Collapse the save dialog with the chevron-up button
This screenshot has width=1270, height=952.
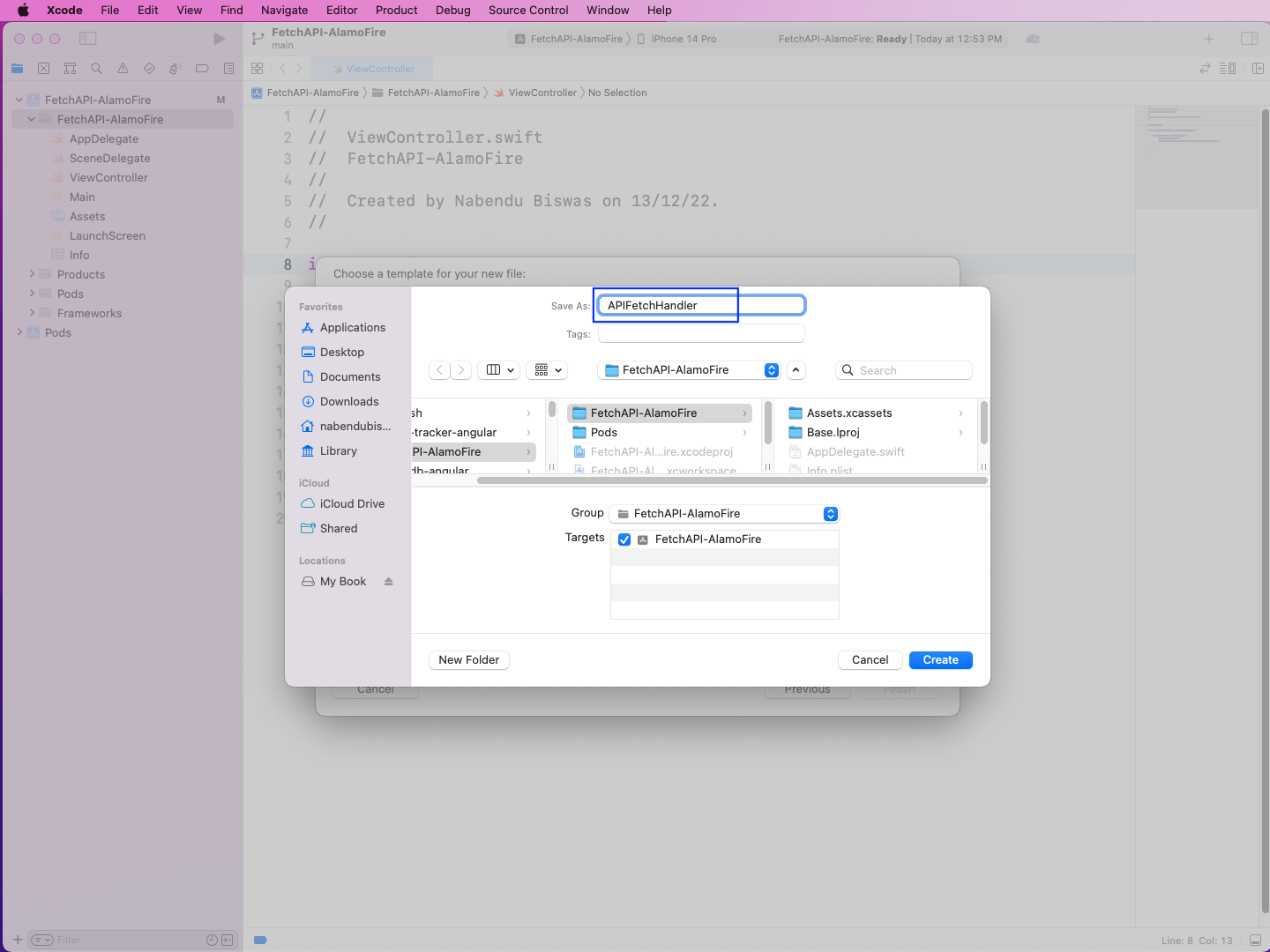(x=796, y=370)
